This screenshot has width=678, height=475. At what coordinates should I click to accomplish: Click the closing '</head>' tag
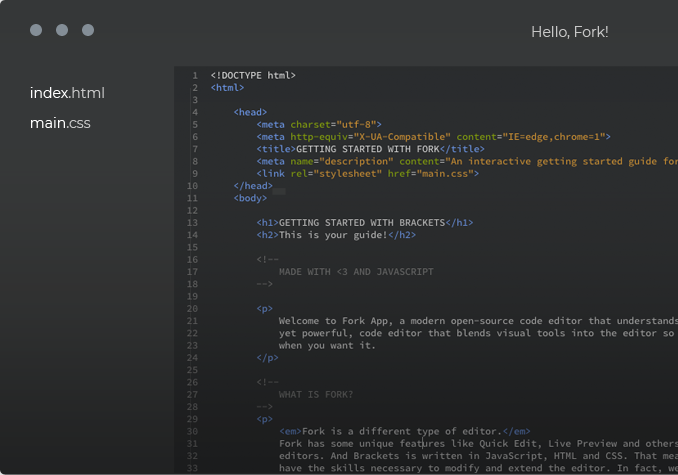click(x=253, y=186)
